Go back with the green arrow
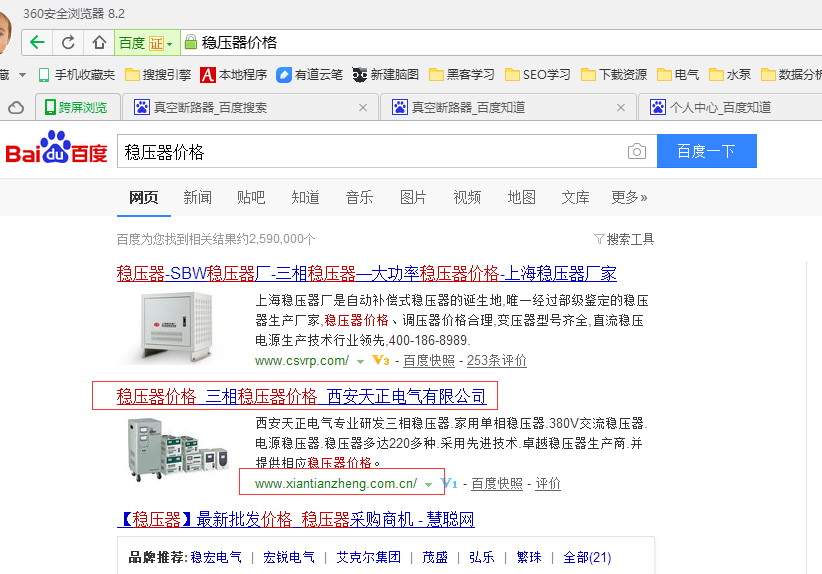The image size is (822, 574). coord(37,42)
